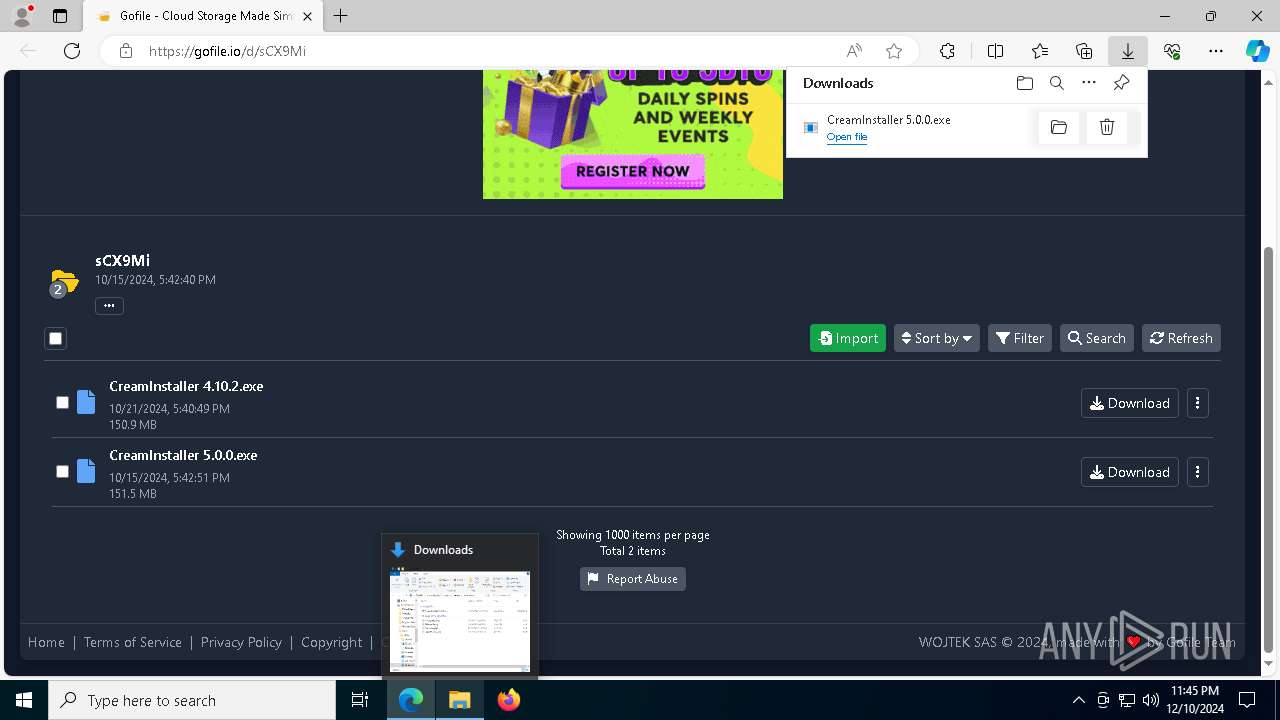Image resolution: width=1280 pixels, height=720 pixels.
Task: Open more options in Downloads panel
Action: click(x=1089, y=83)
